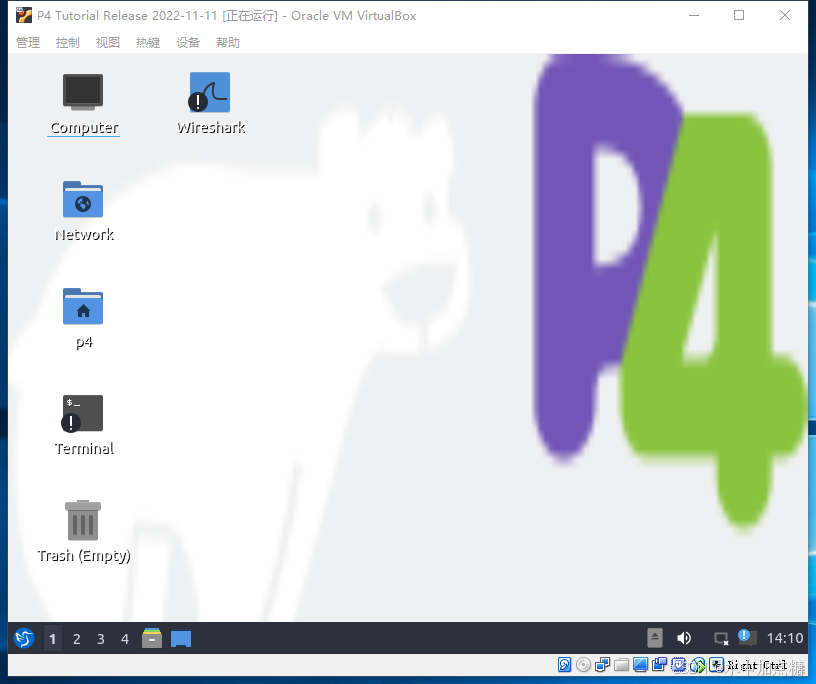Open the 管理 menu
This screenshot has width=816, height=684.
point(28,43)
